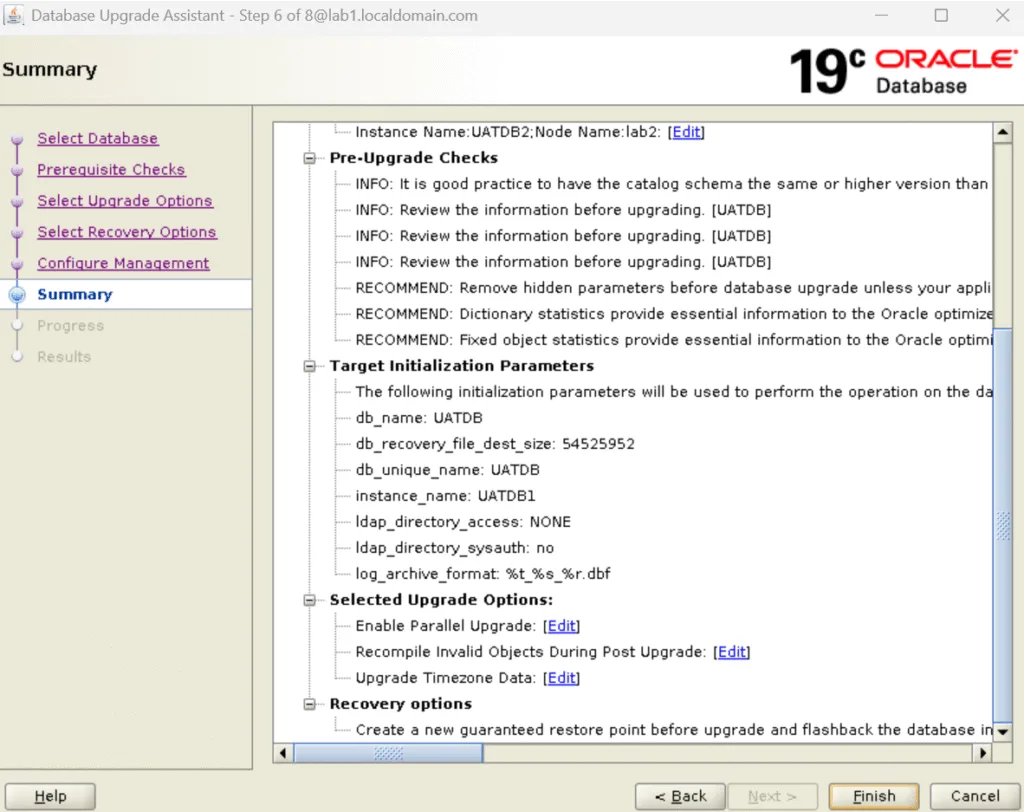Collapse the Recovery options section

point(309,703)
